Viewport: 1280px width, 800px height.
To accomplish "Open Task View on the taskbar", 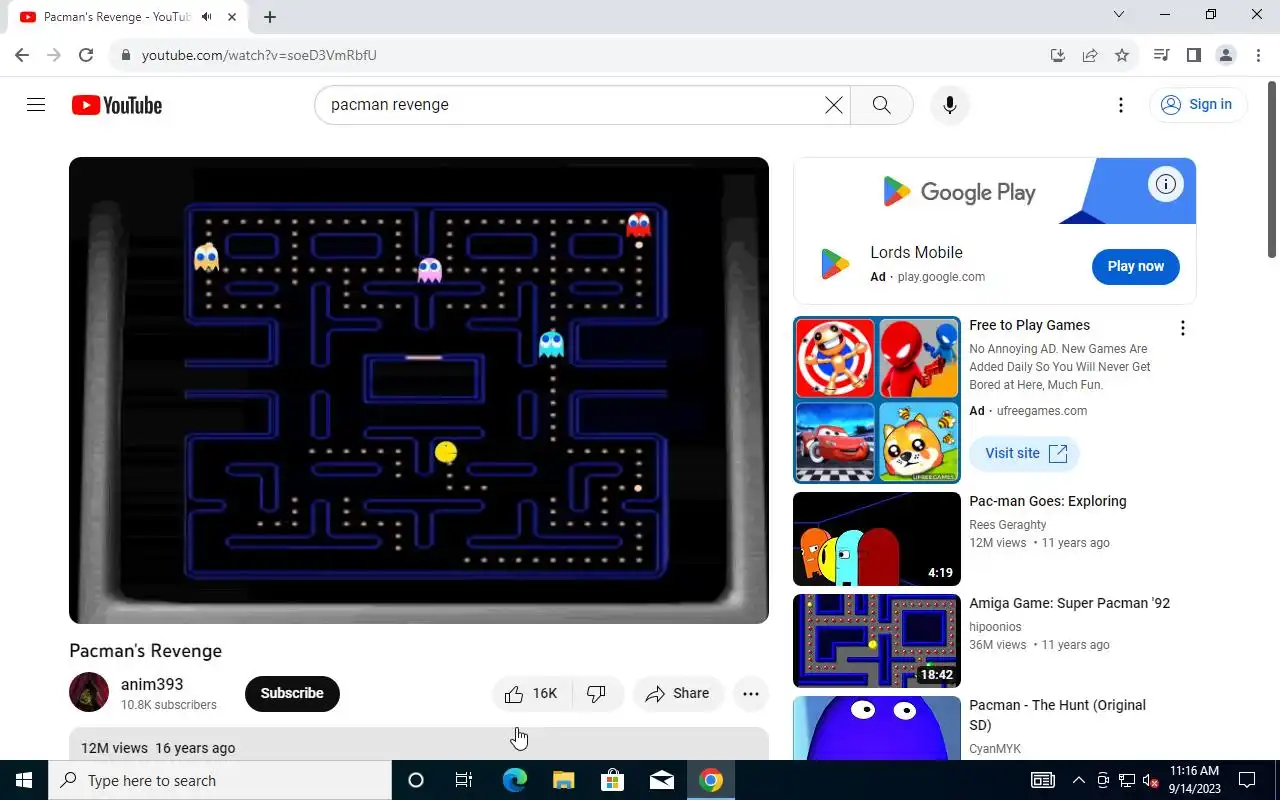I will pyautogui.click(x=464, y=780).
